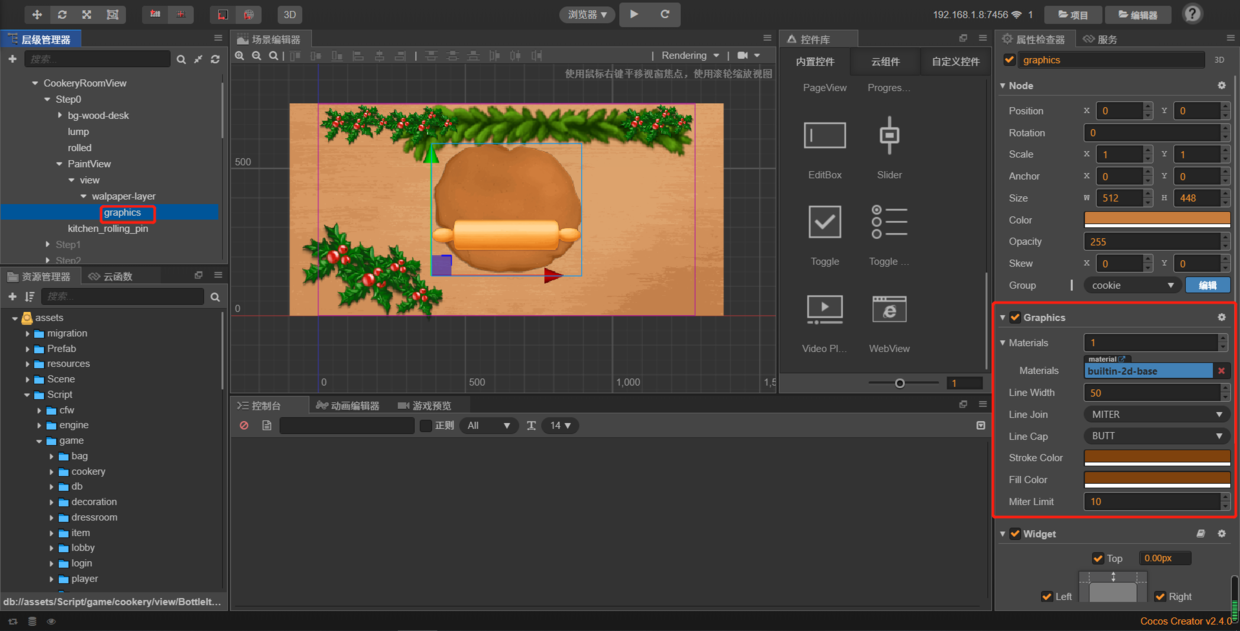Select the Slider control icon
The width and height of the screenshot is (1240, 631).
pos(889,135)
